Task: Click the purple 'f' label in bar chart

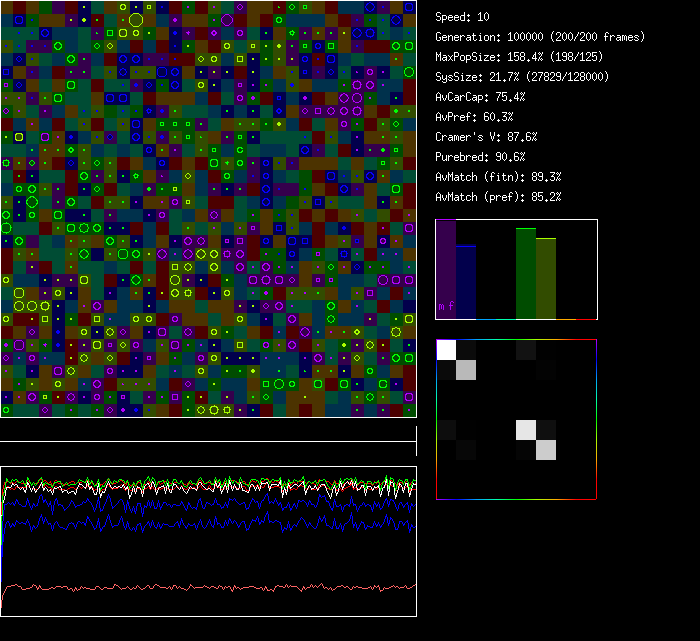Action: pos(450,306)
